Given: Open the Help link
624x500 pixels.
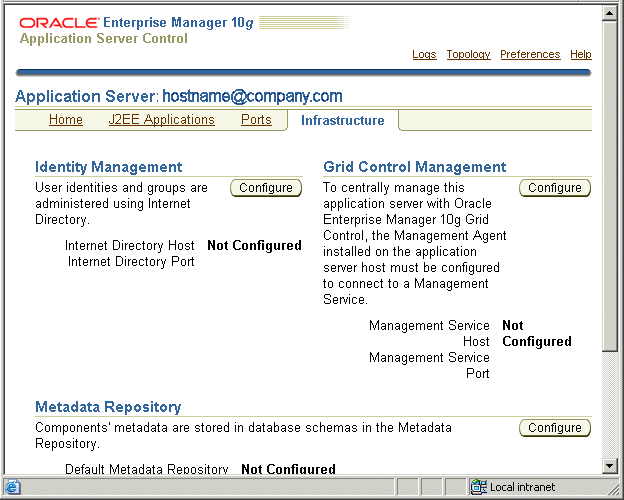Looking at the screenshot, I should point(581,54).
